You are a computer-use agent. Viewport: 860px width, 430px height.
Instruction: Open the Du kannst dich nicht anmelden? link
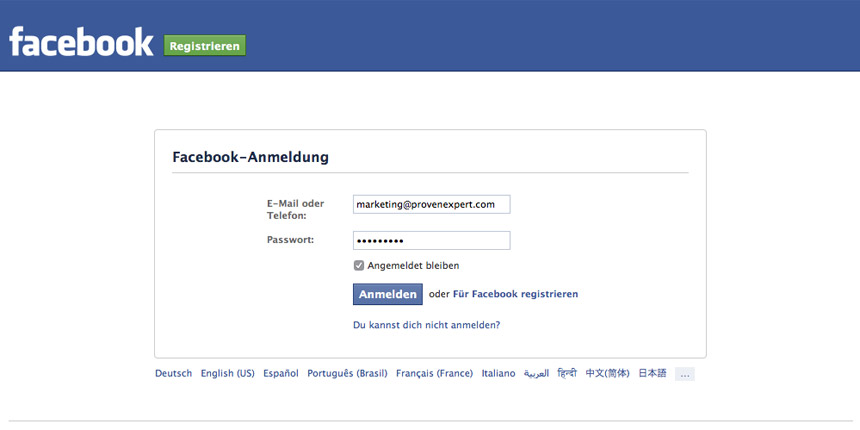(x=427, y=325)
